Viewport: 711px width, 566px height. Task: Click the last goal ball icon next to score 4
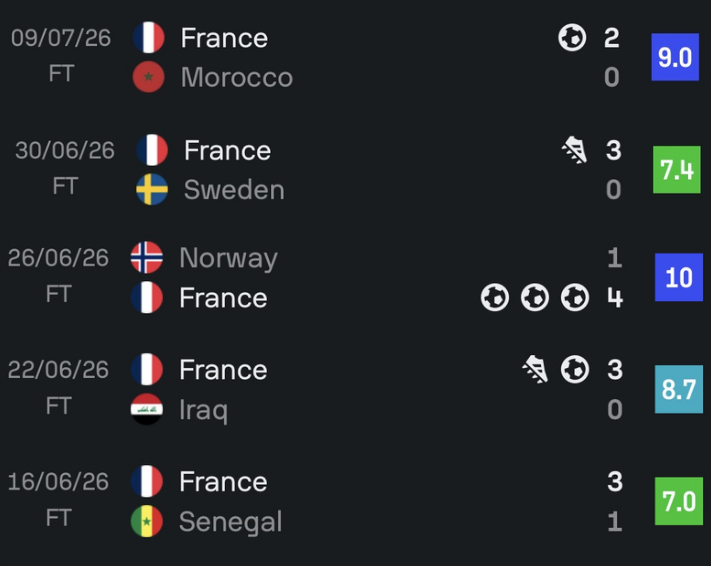[x=575, y=298]
